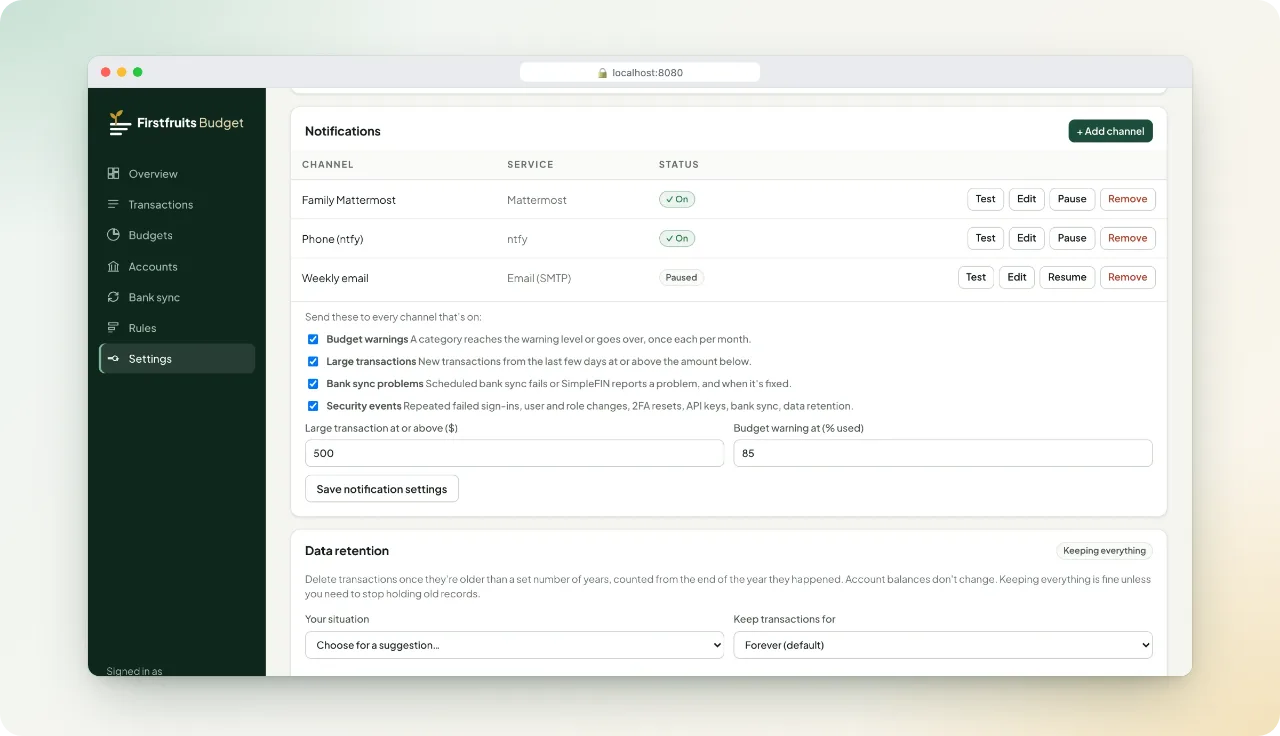Click the Weekly email channel name
1280x736 pixels.
[x=335, y=278]
